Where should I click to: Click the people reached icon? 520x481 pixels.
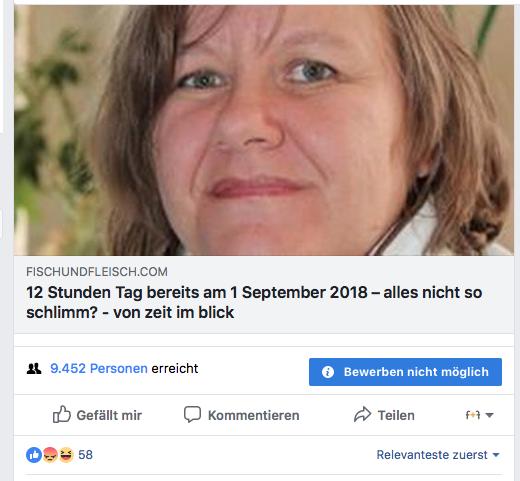tap(34, 369)
